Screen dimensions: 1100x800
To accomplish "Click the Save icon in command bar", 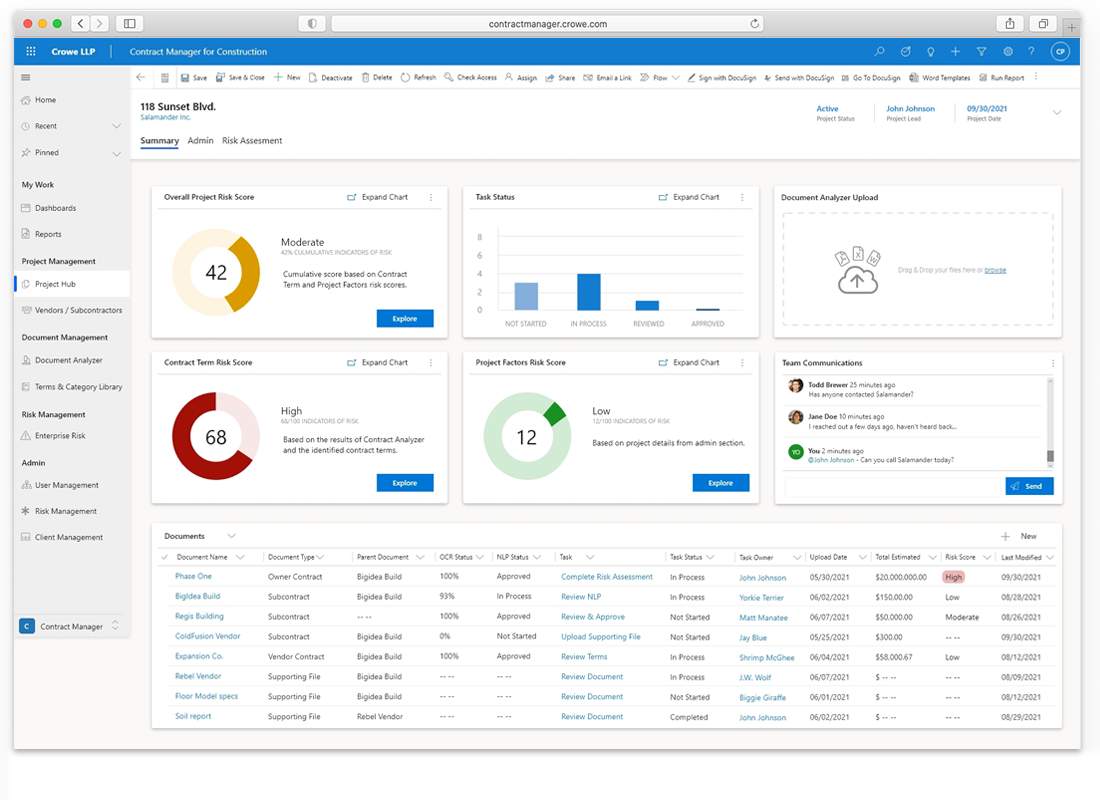I will tap(185, 77).
